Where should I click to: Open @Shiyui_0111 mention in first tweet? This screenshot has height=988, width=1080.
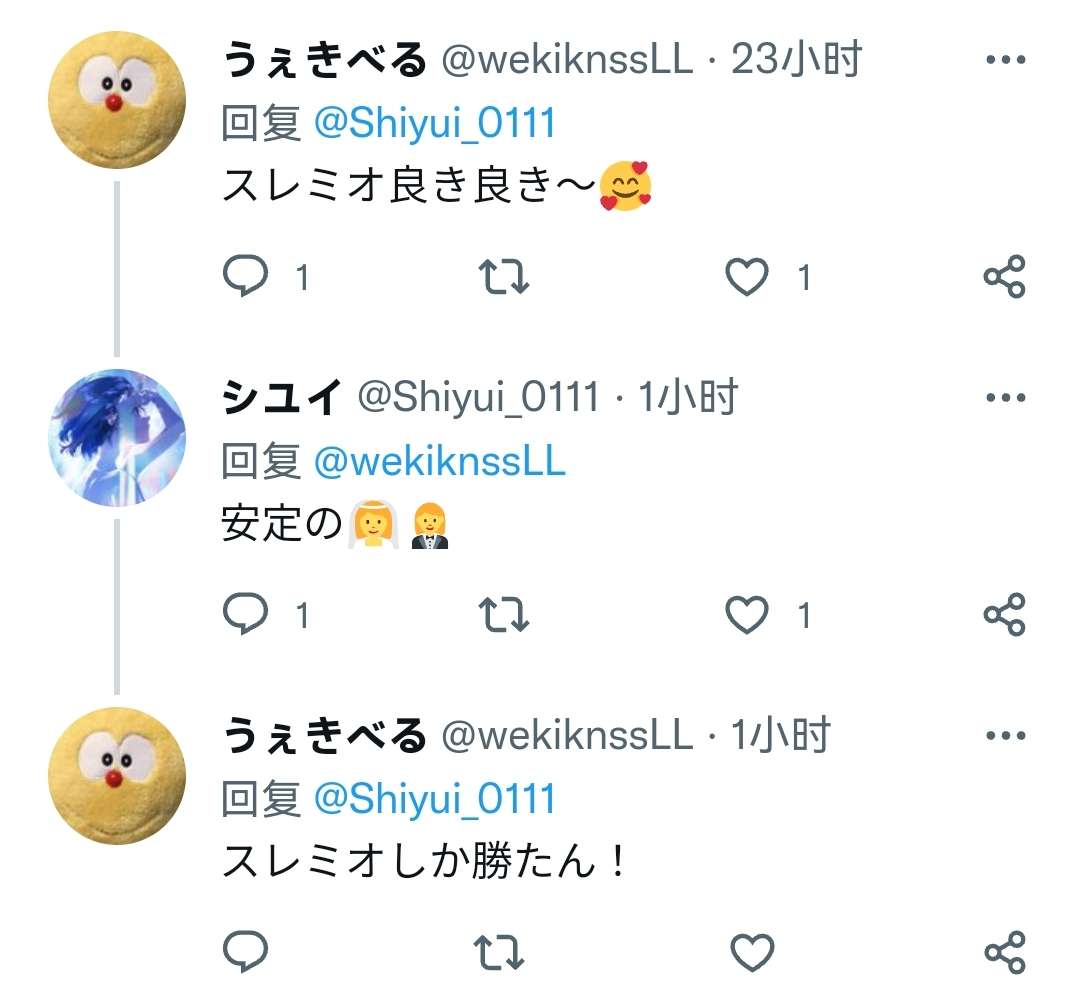tap(435, 123)
